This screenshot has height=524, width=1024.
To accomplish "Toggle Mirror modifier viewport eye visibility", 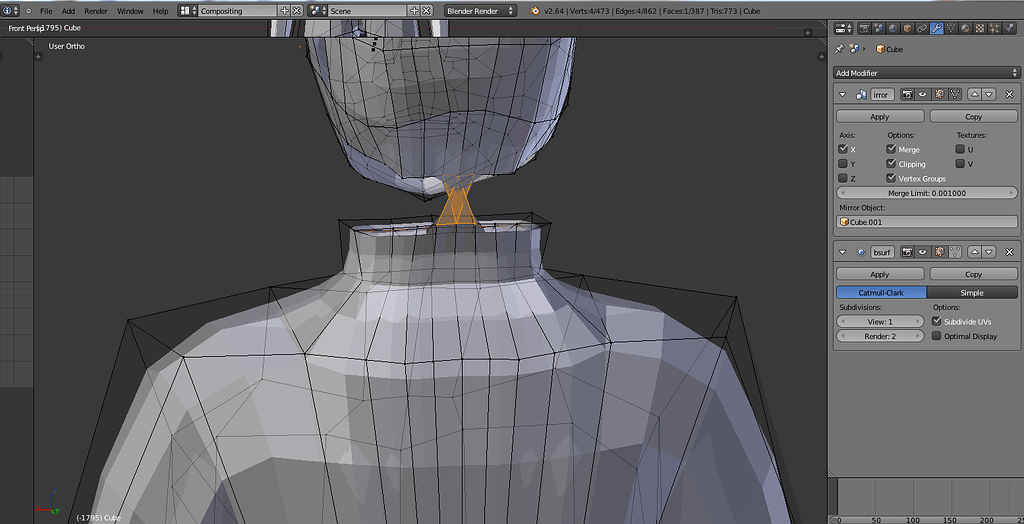I will (x=922, y=94).
